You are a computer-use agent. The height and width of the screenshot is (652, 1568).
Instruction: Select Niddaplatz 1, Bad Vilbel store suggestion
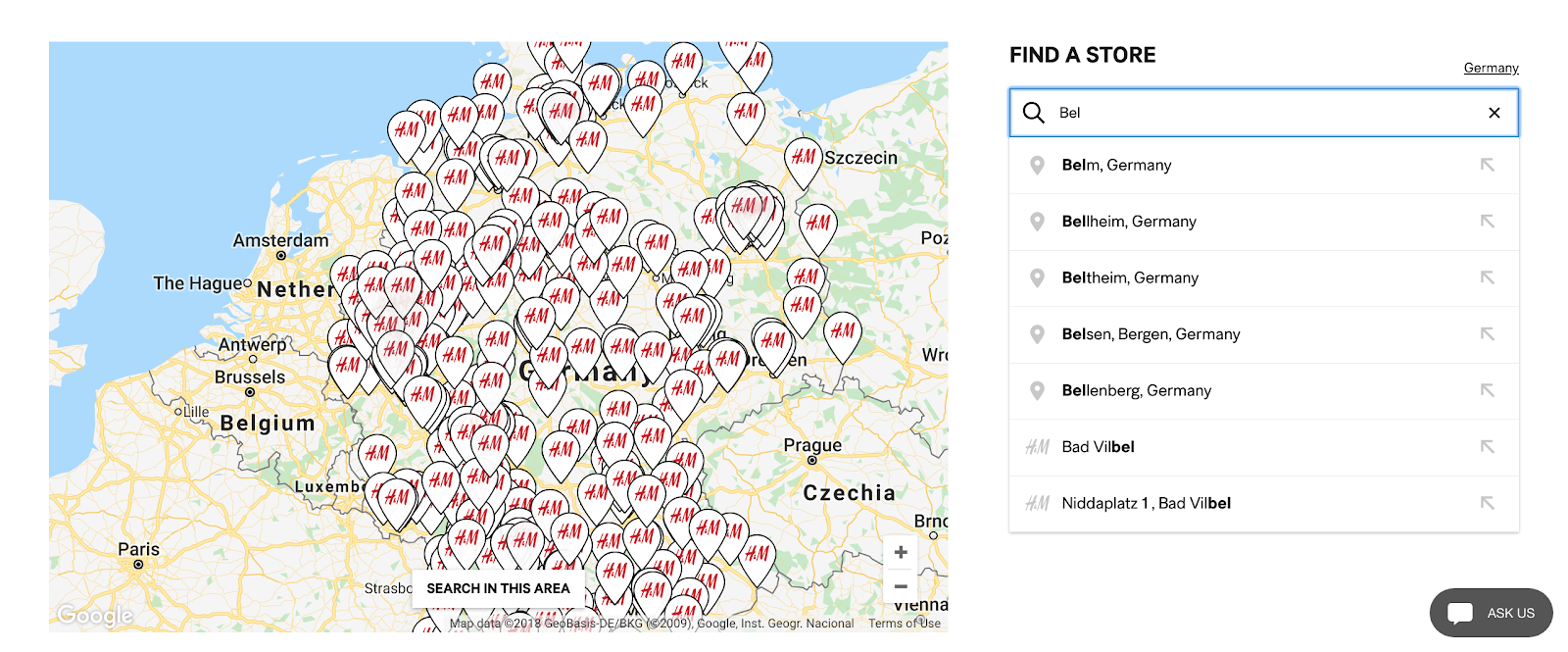(1264, 503)
